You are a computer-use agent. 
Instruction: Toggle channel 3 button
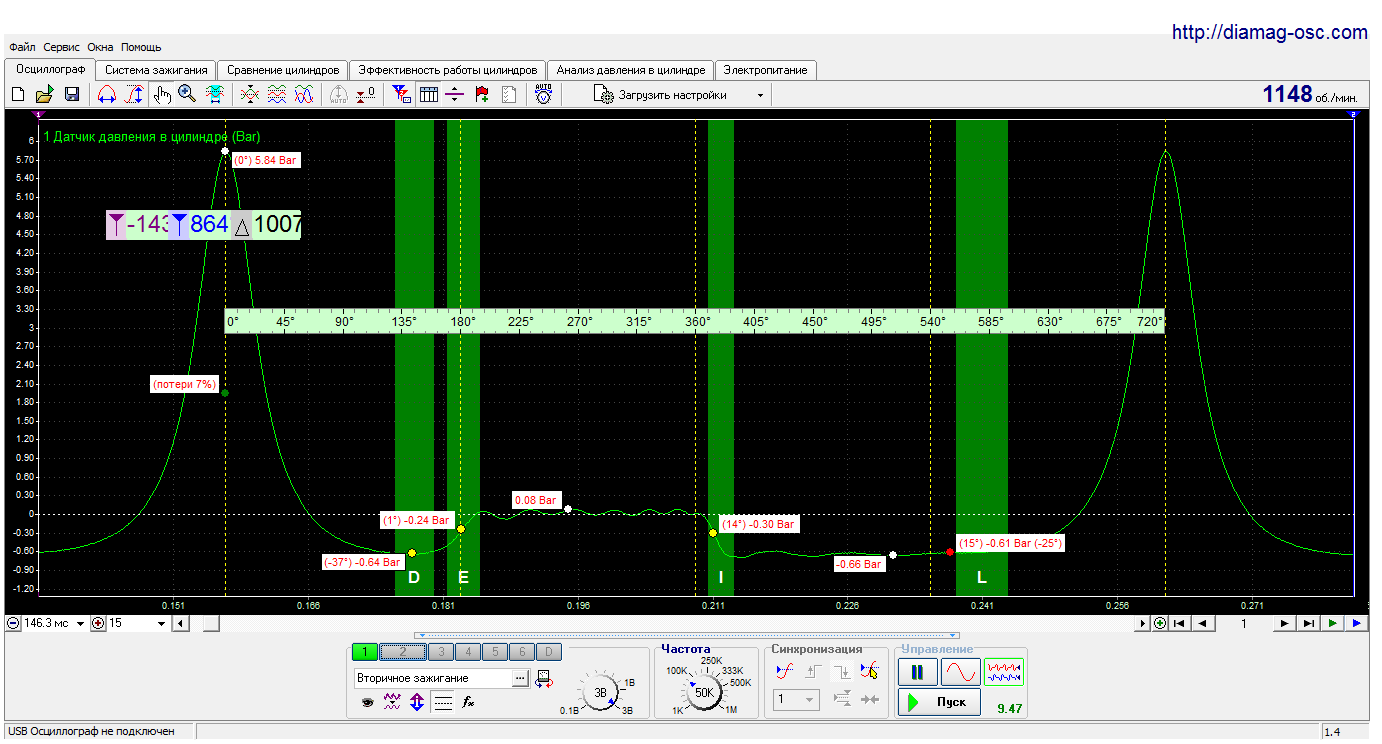coord(440,652)
